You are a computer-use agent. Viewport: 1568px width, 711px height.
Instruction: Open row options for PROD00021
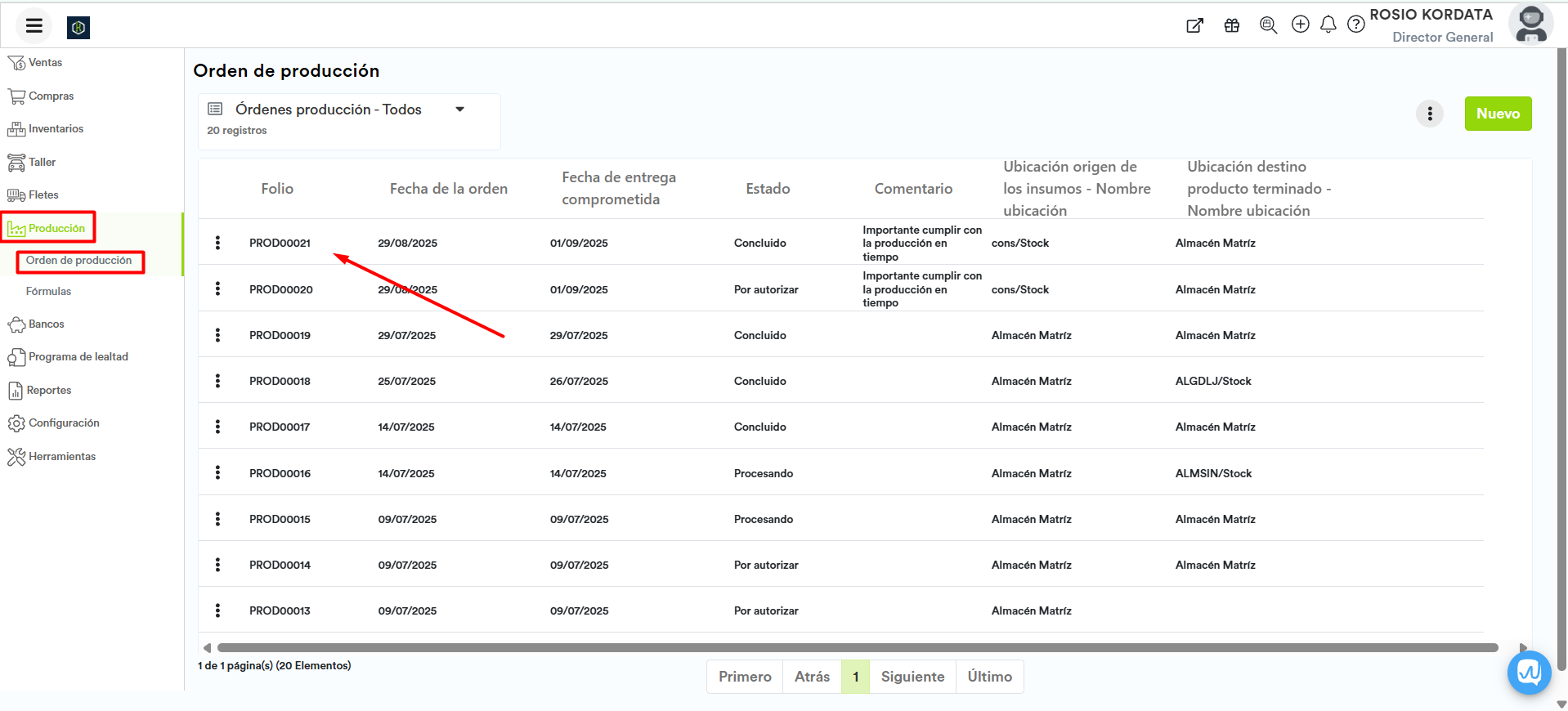(x=217, y=243)
